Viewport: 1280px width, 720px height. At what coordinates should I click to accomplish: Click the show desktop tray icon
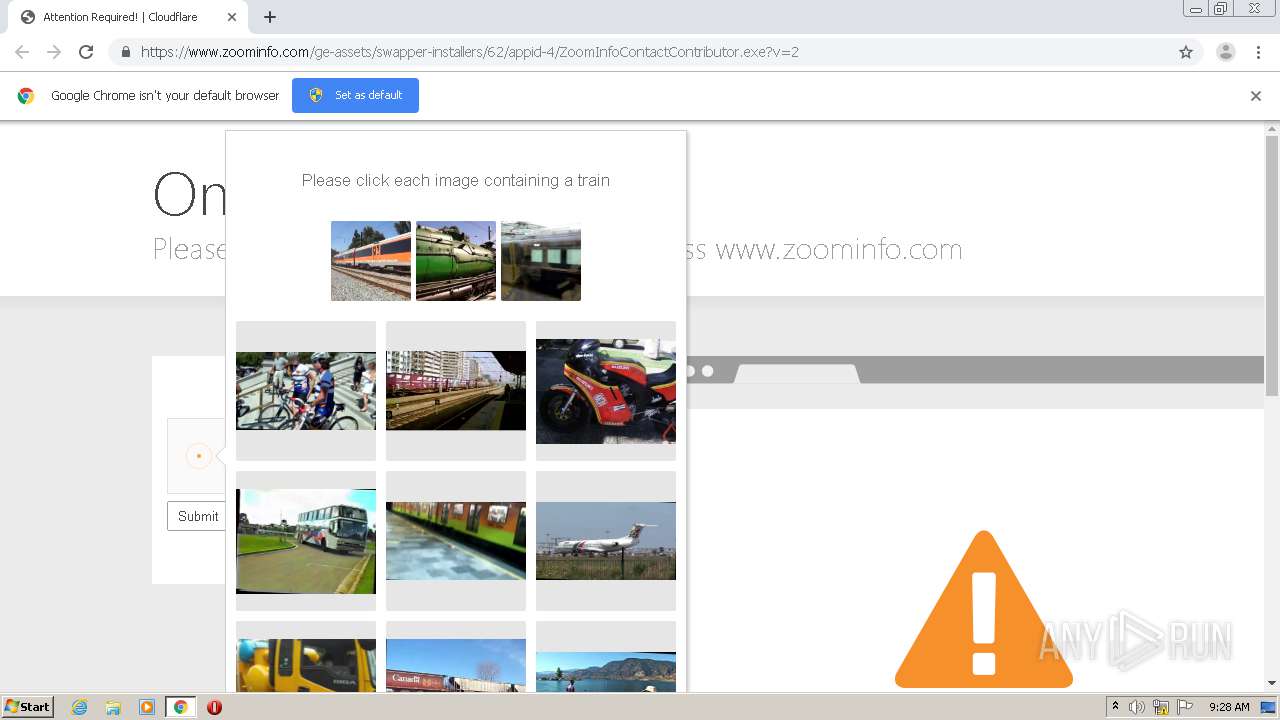[1269, 707]
